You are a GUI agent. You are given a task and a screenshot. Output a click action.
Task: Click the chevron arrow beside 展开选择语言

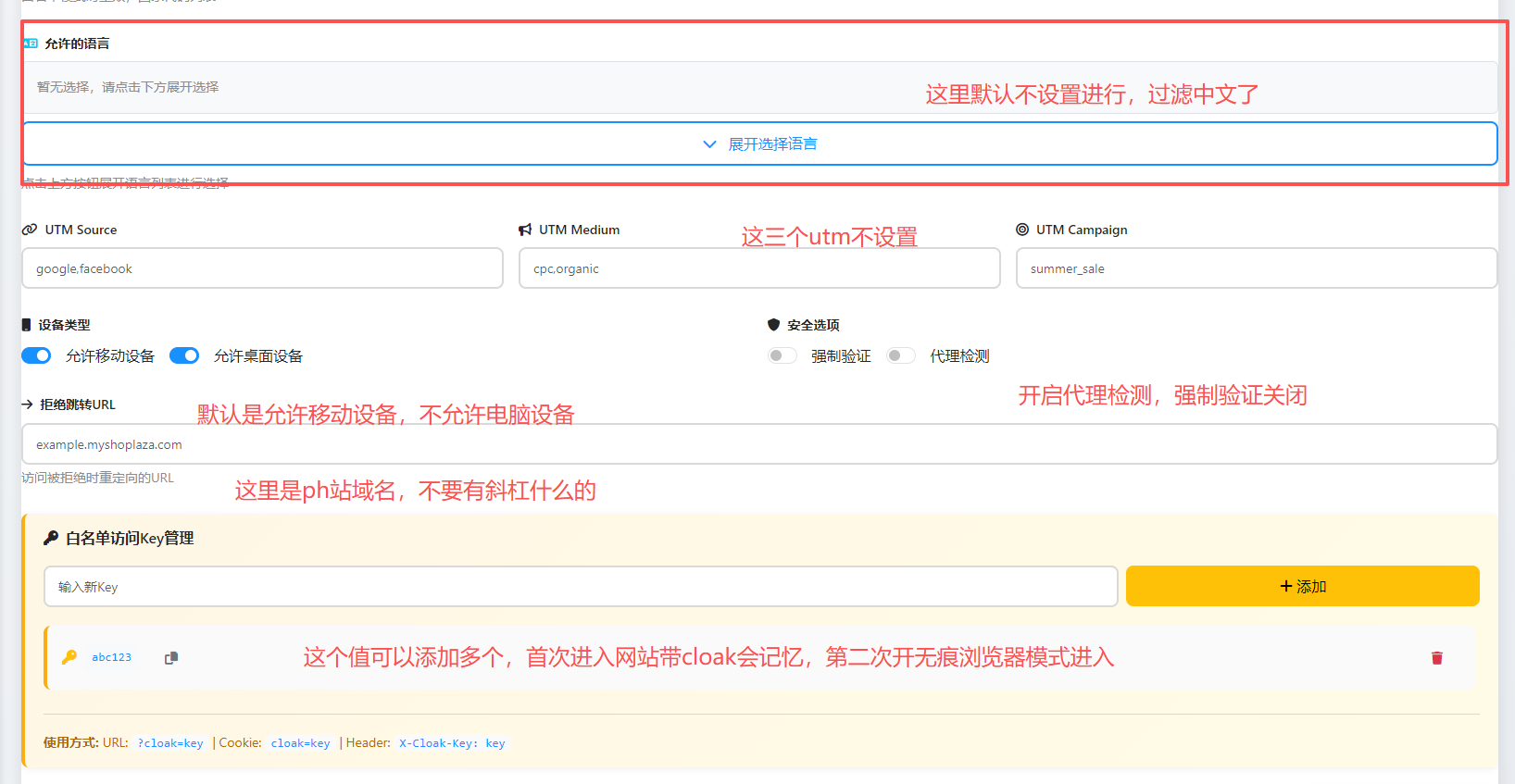(x=709, y=144)
